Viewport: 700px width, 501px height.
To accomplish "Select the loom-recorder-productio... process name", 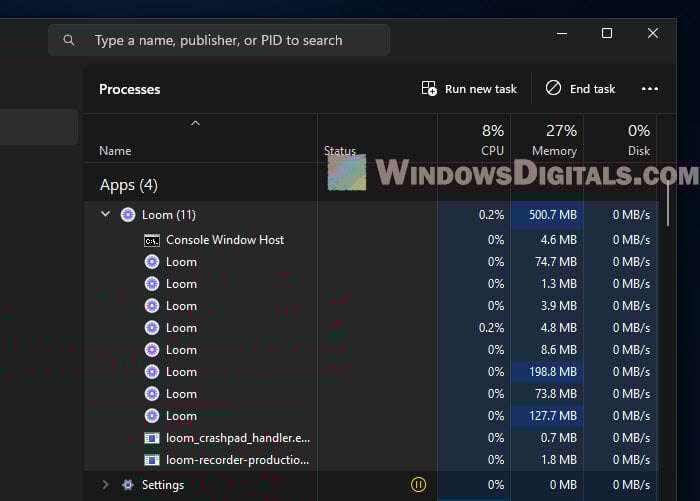I will tap(238, 460).
